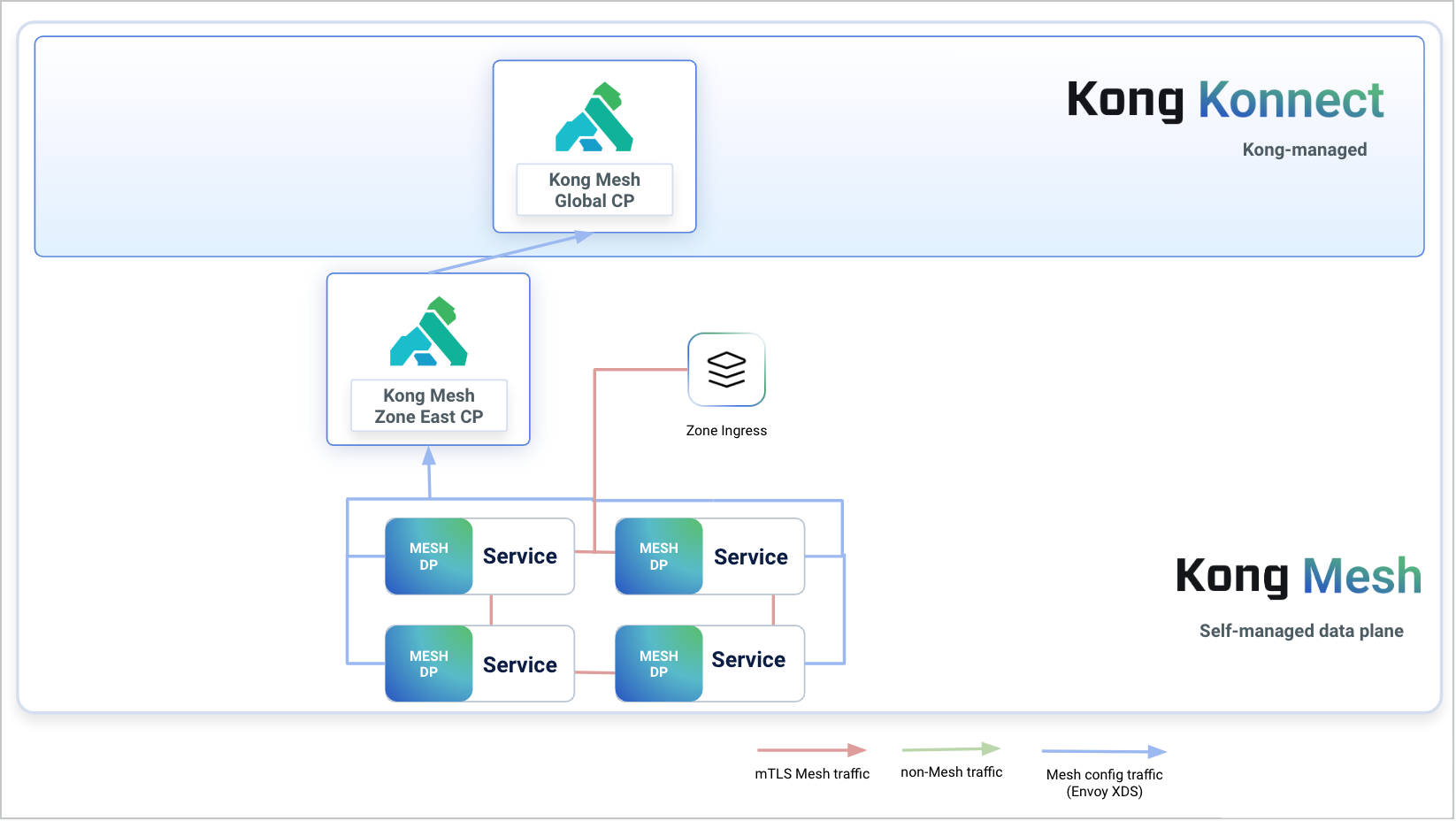Click the red mTLS legend arrow

[x=812, y=750]
